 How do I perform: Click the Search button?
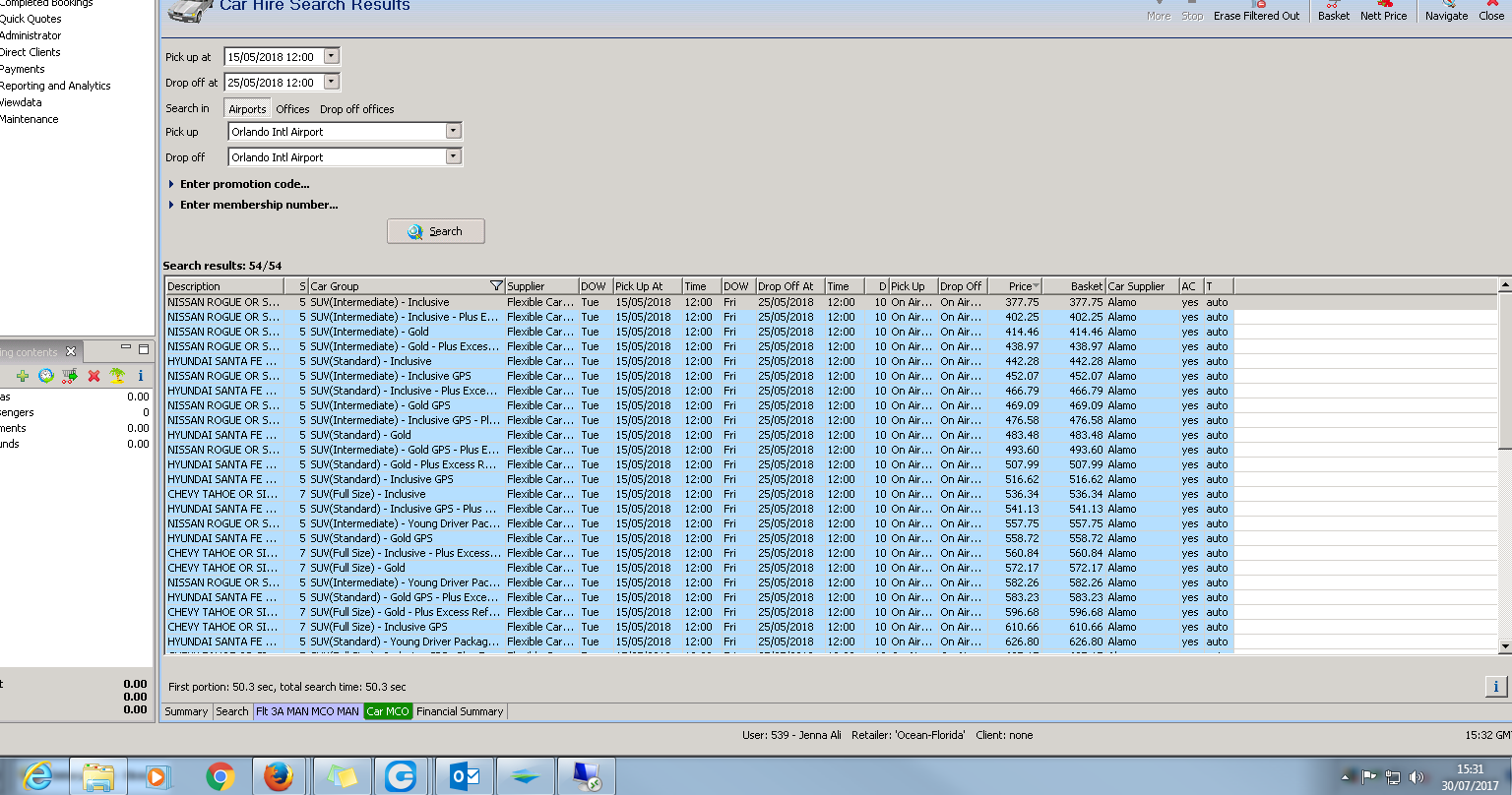pyautogui.click(x=436, y=231)
